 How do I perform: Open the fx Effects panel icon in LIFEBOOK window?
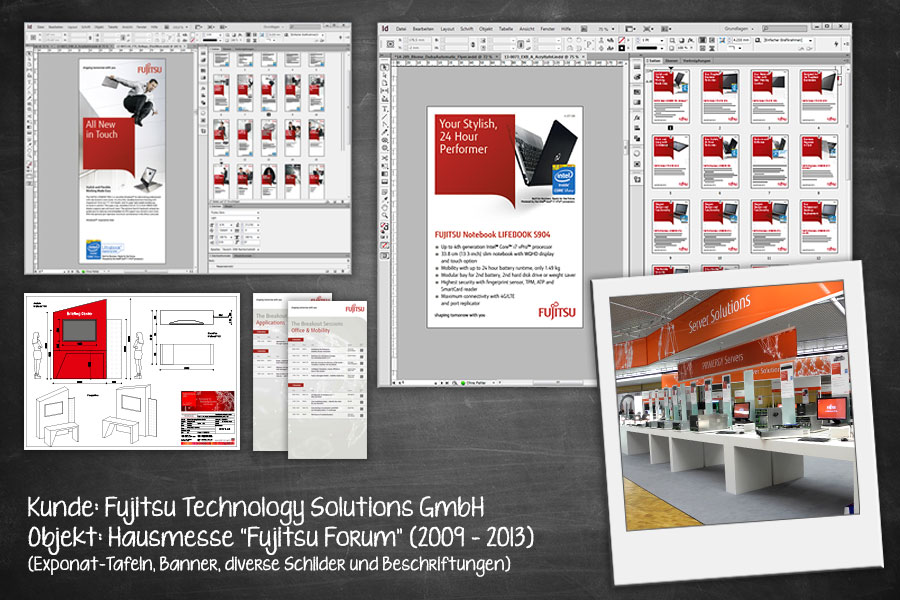click(637, 117)
